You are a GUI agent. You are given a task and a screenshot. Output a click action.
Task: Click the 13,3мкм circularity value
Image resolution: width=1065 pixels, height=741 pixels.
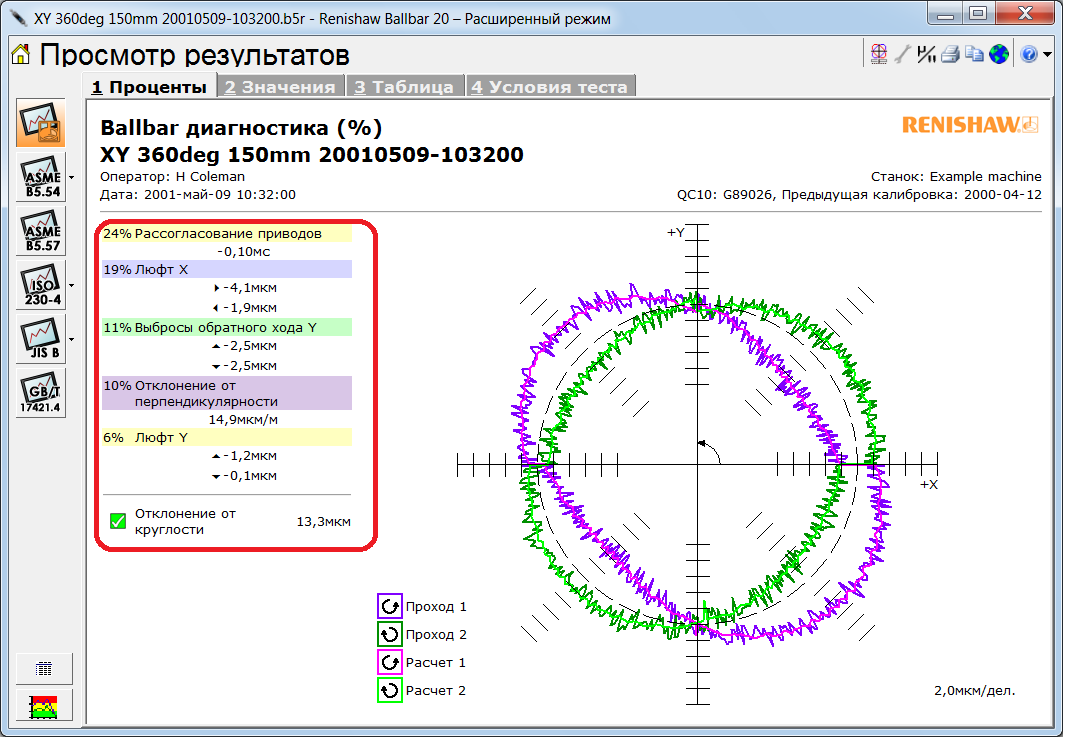pos(324,522)
